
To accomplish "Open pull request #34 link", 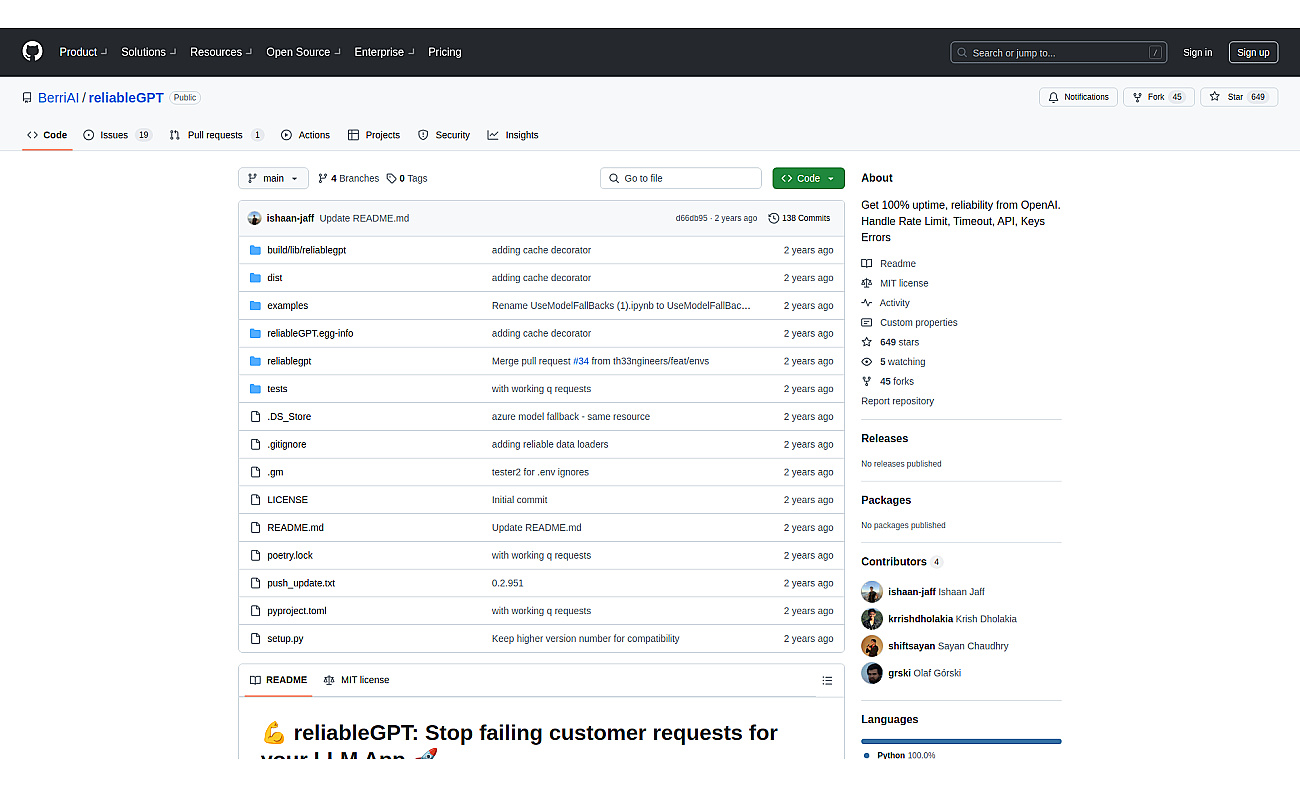I will coord(581,361).
